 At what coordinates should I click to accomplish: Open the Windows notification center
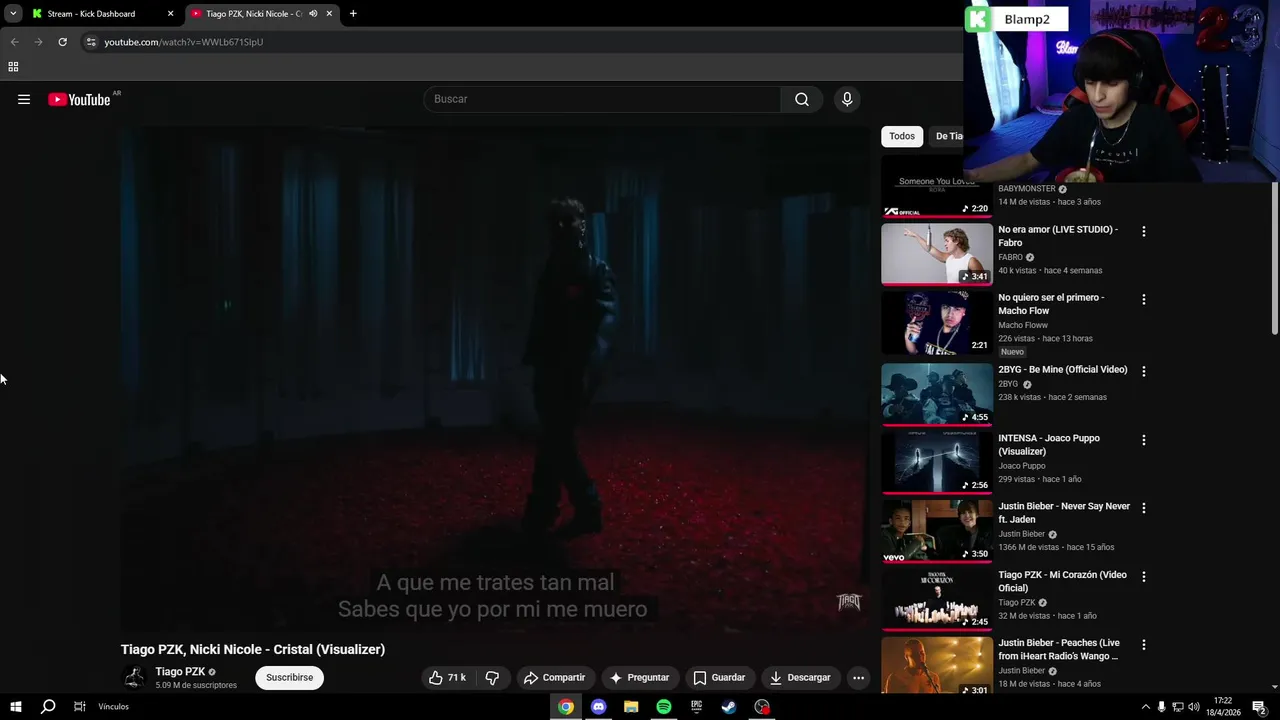pos(1259,707)
